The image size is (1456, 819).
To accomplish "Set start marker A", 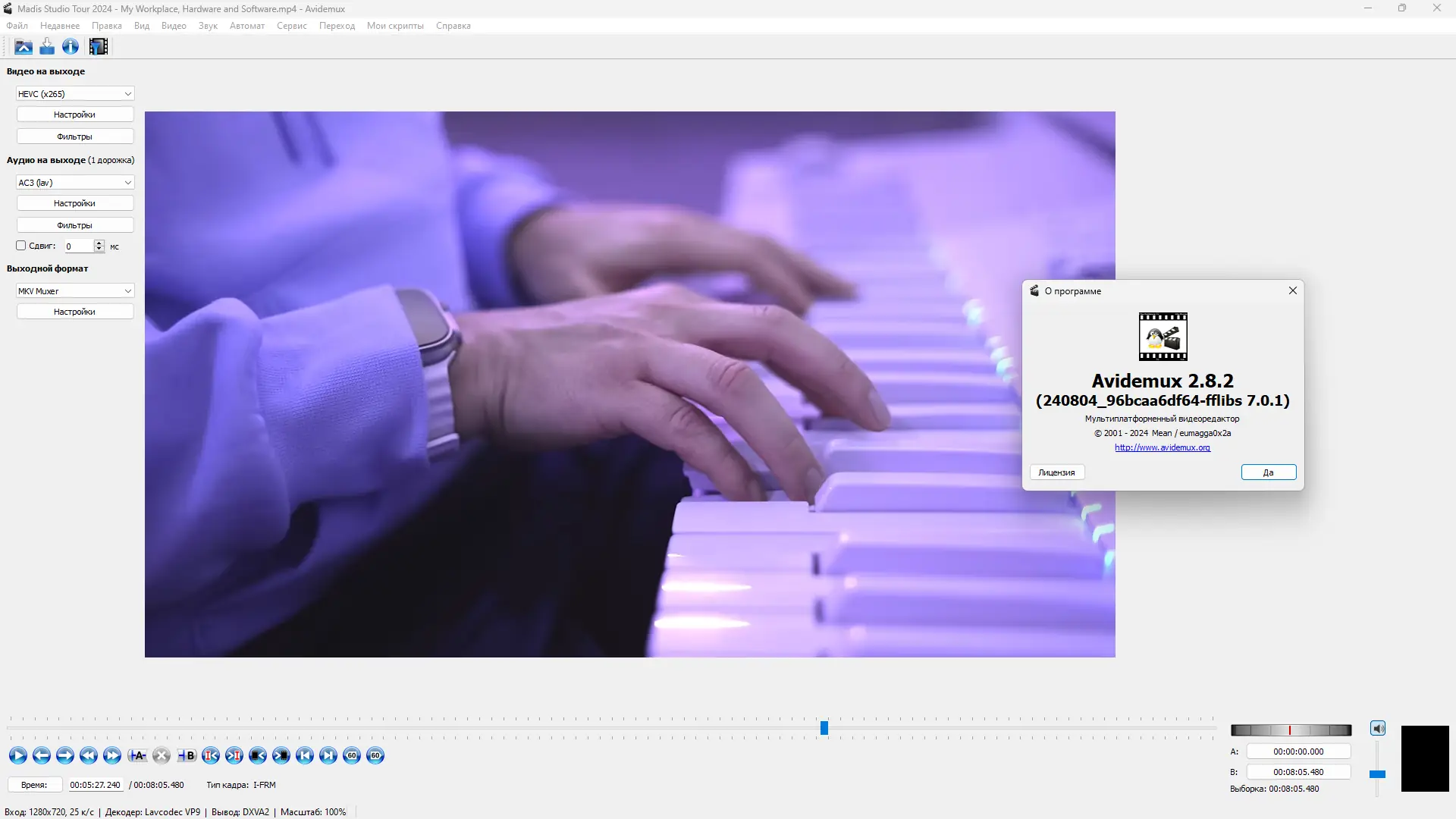I will (x=137, y=755).
